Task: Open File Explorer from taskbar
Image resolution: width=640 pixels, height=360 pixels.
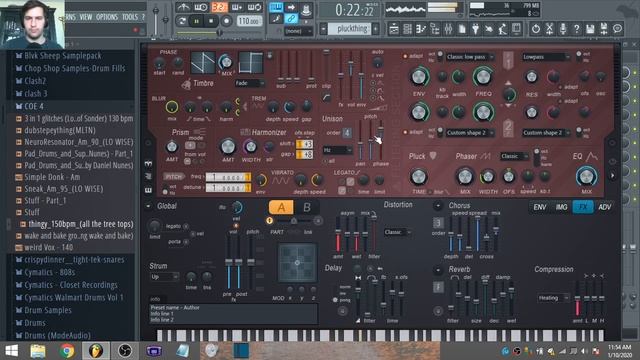Action: coord(38,351)
